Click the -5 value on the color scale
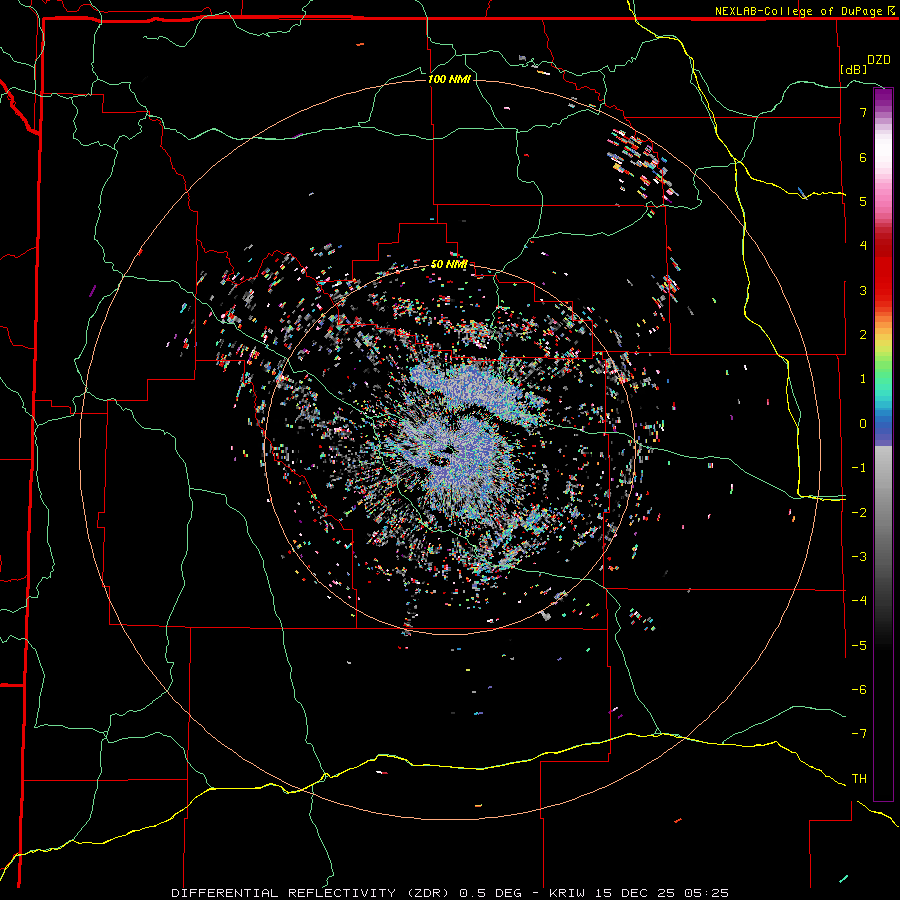This screenshot has height=900, width=900. click(859, 645)
